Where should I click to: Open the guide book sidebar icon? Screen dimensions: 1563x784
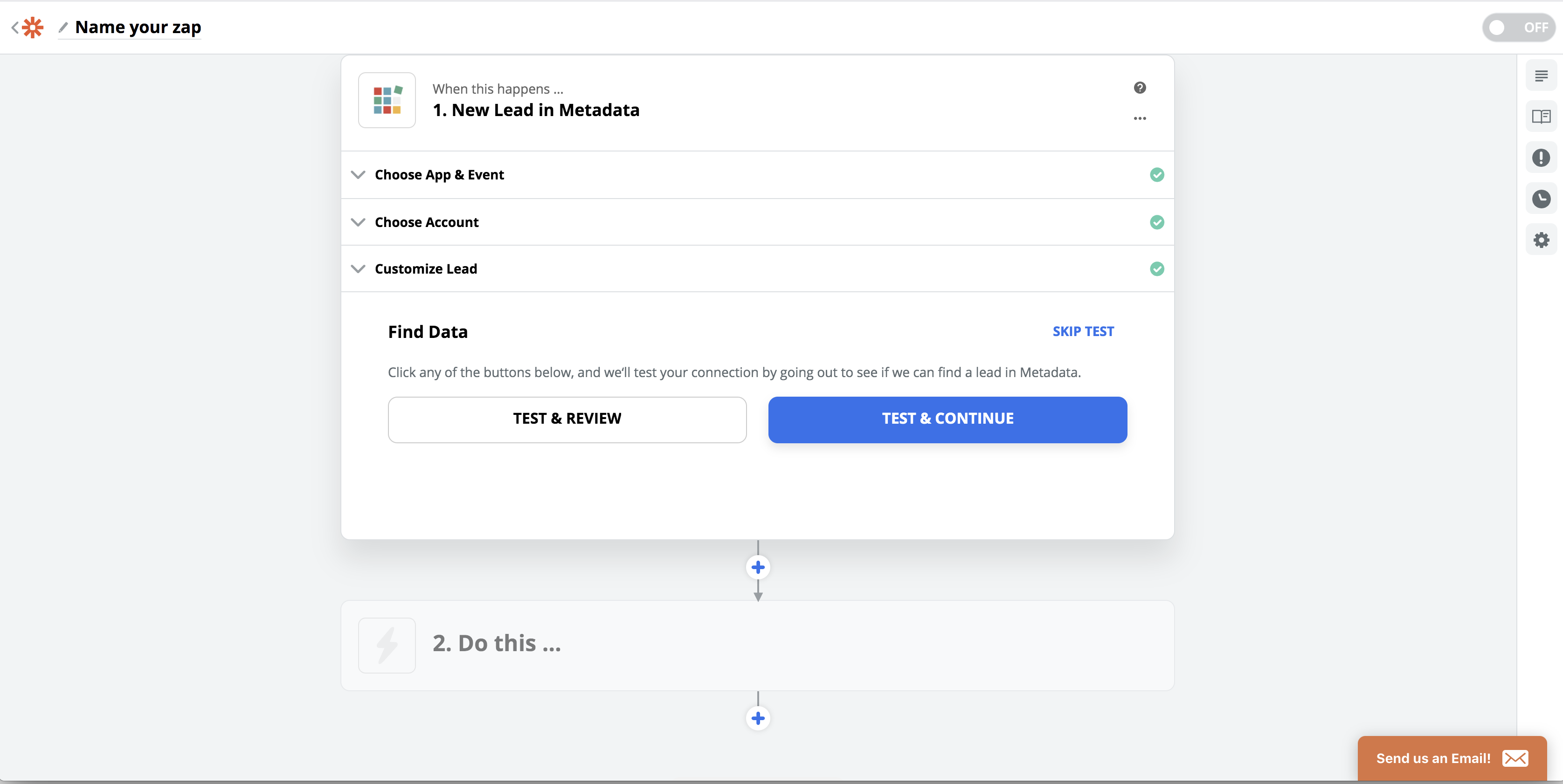pyautogui.click(x=1541, y=117)
